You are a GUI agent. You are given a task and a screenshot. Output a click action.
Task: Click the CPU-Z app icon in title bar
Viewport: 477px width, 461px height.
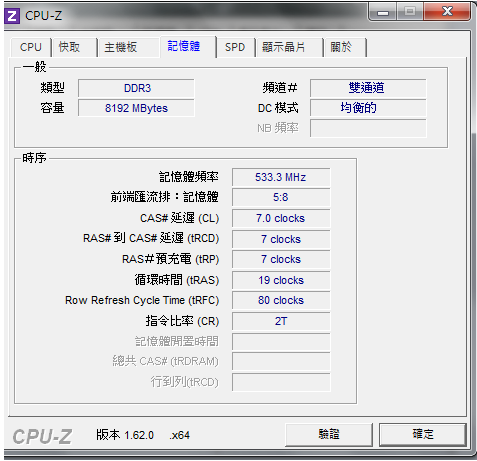12,16
